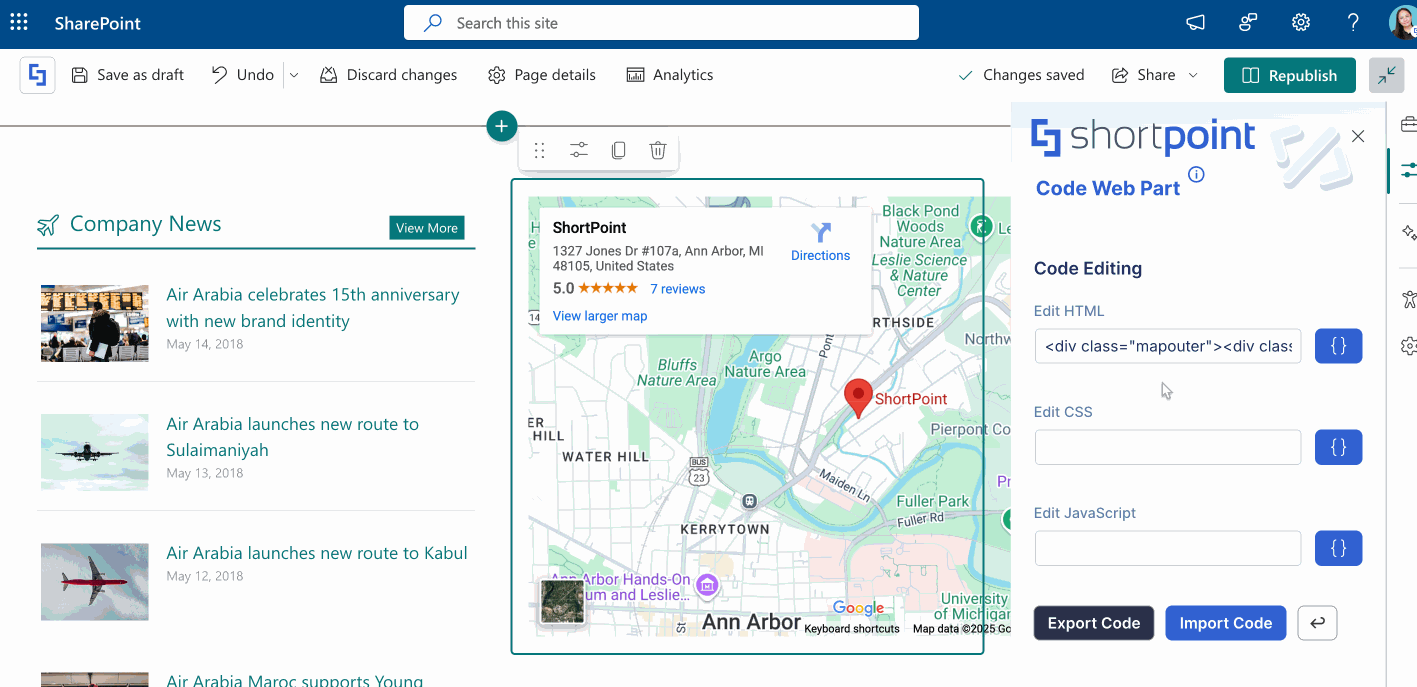The width and height of the screenshot is (1417, 687).
Task: Close the ShortPoint Code Web Part panel
Action: click(x=1357, y=137)
